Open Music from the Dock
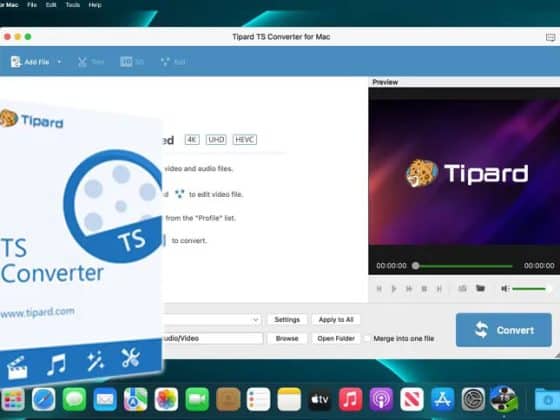Image resolution: width=560 pixels, height=420 pixels. (x=350, y=399)
